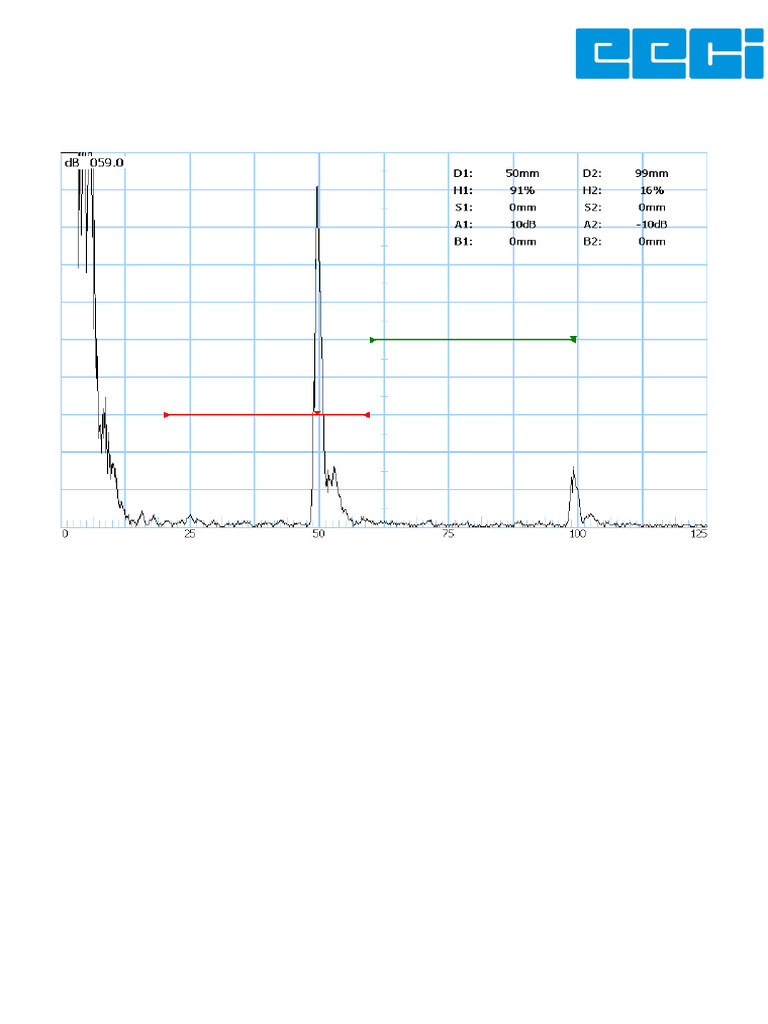Click the 75 axis tick label
This screenshot has height=1024, width=768.
tap(447, 534)
